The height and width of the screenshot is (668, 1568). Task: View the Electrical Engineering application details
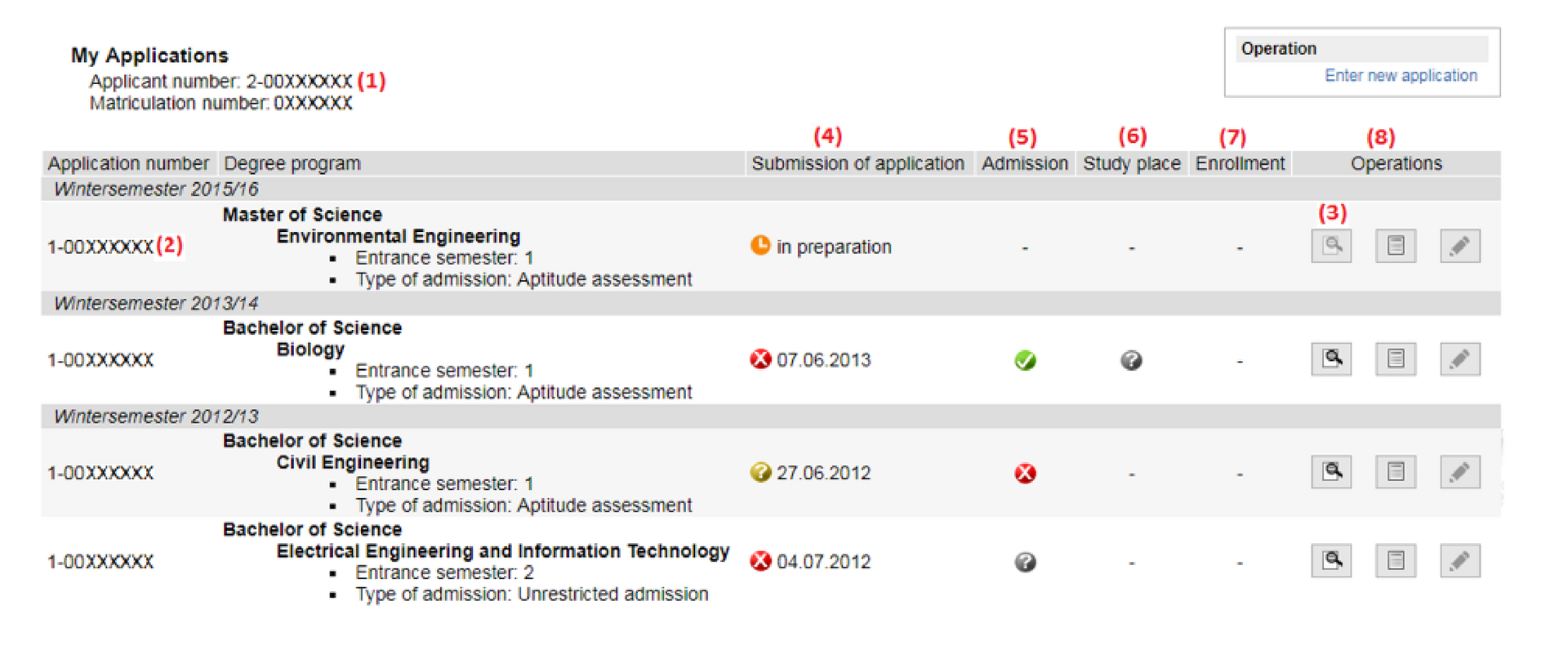[x=1331, y=560]
